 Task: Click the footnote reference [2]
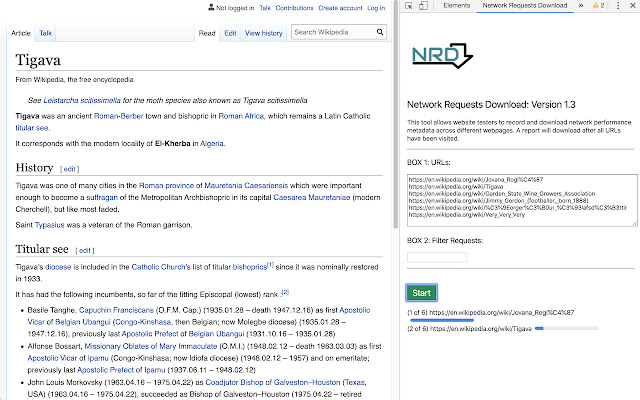(x=285, y=292)
